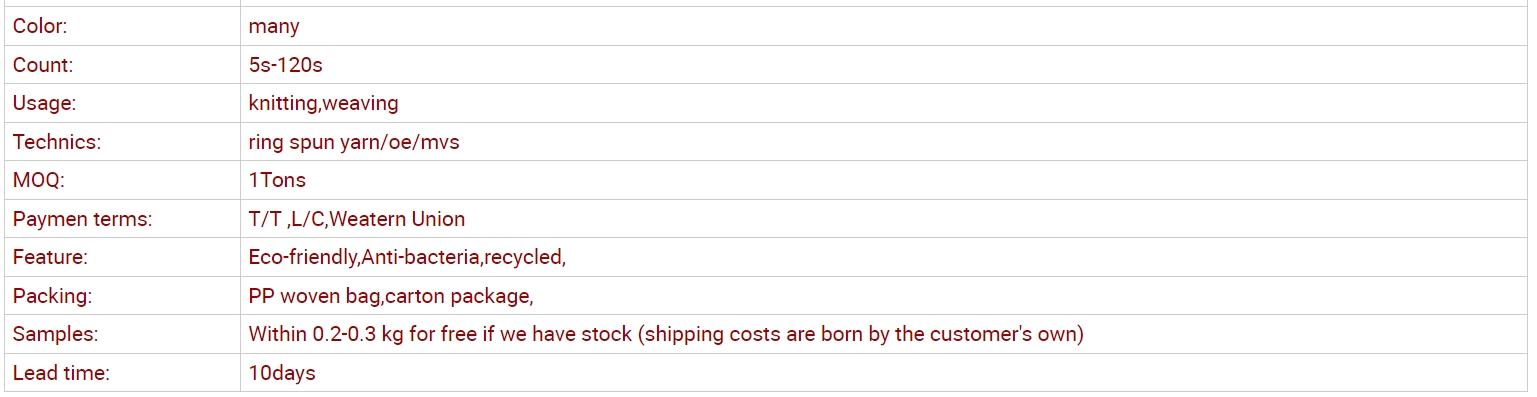The image size is (1537, 397).
Task: Click the Lead time label
Action: pyautogui.click(x=61, y=373)
